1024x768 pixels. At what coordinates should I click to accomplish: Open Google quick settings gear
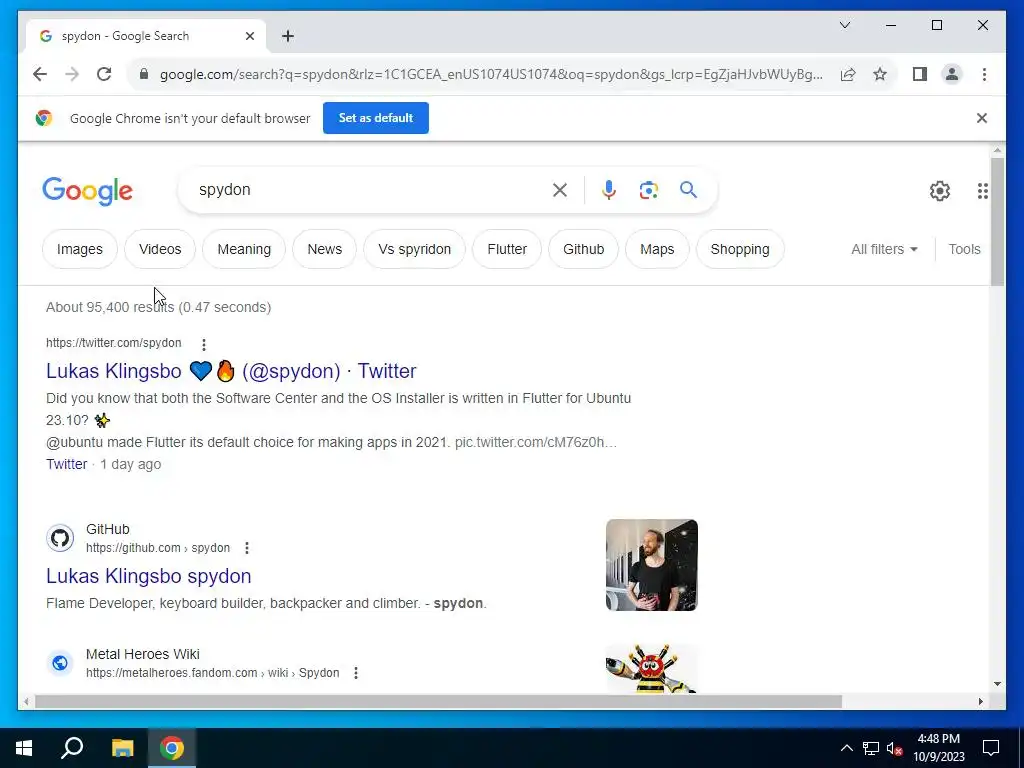pyautogui.click(x=940, y=191)
